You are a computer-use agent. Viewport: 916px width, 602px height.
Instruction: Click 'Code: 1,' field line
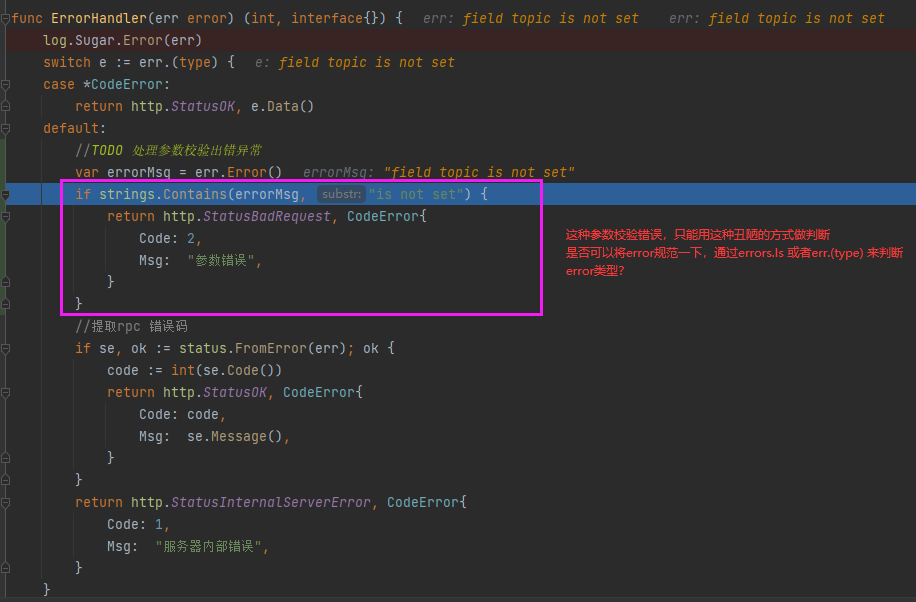138,525
